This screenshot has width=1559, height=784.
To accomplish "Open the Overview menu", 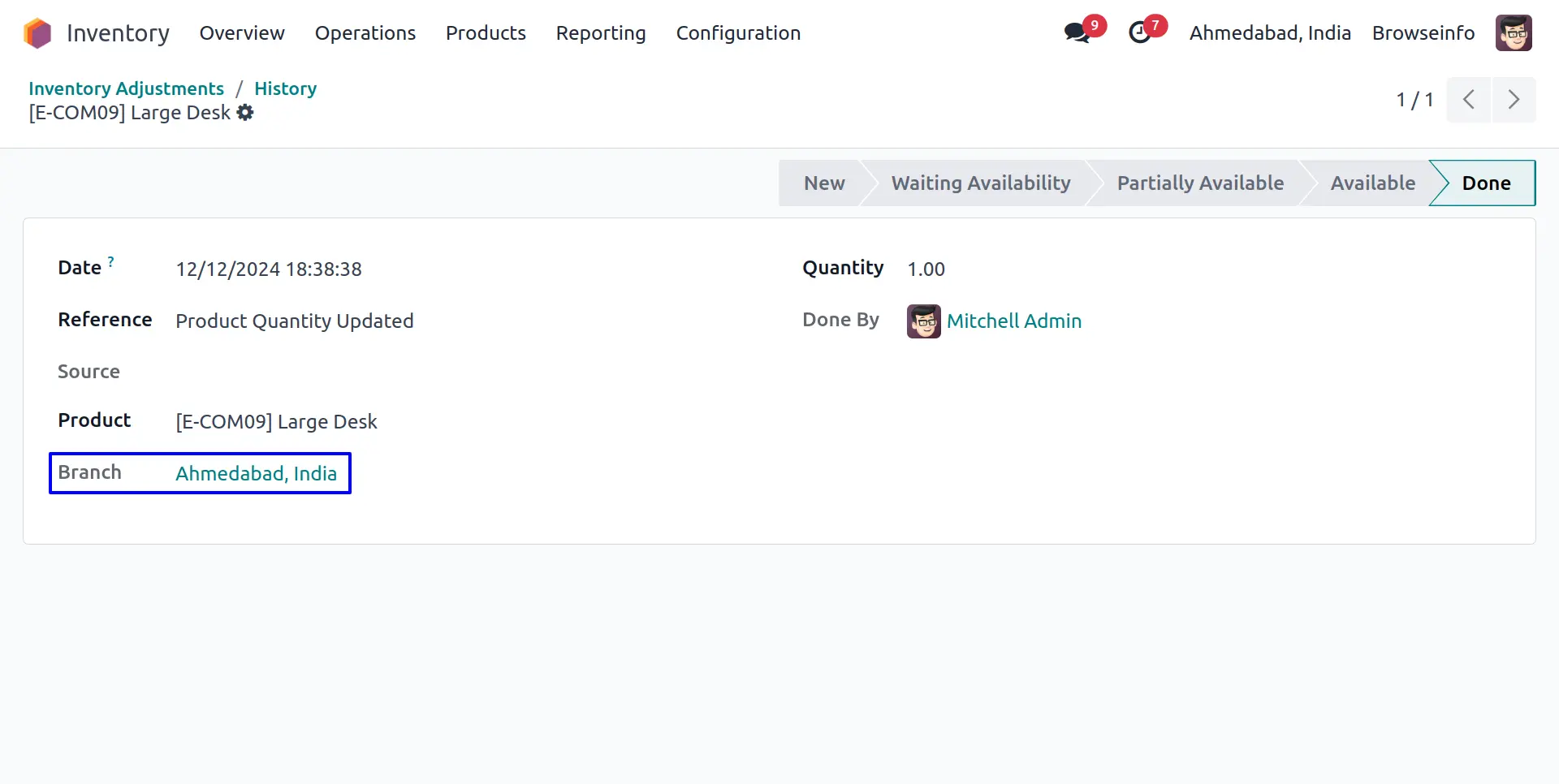I will [242, 33].
